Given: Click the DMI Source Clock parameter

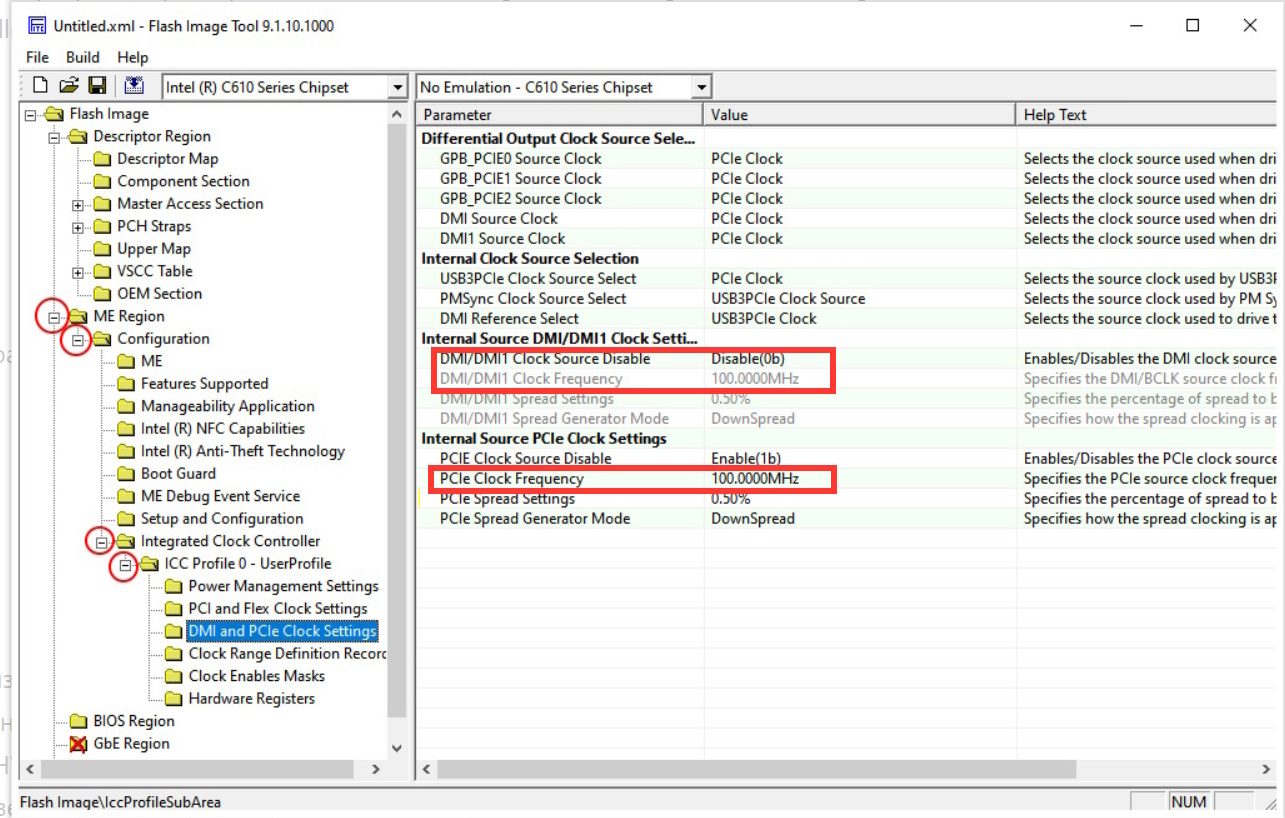Looking at the screenshot, I should pyautogui.click(x=499, y=218).
